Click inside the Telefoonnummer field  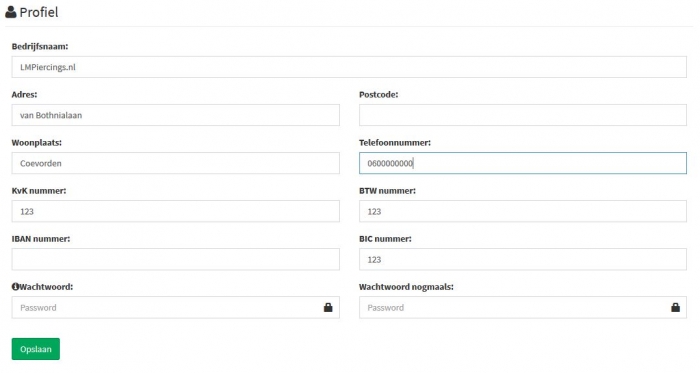coord(523,163)
